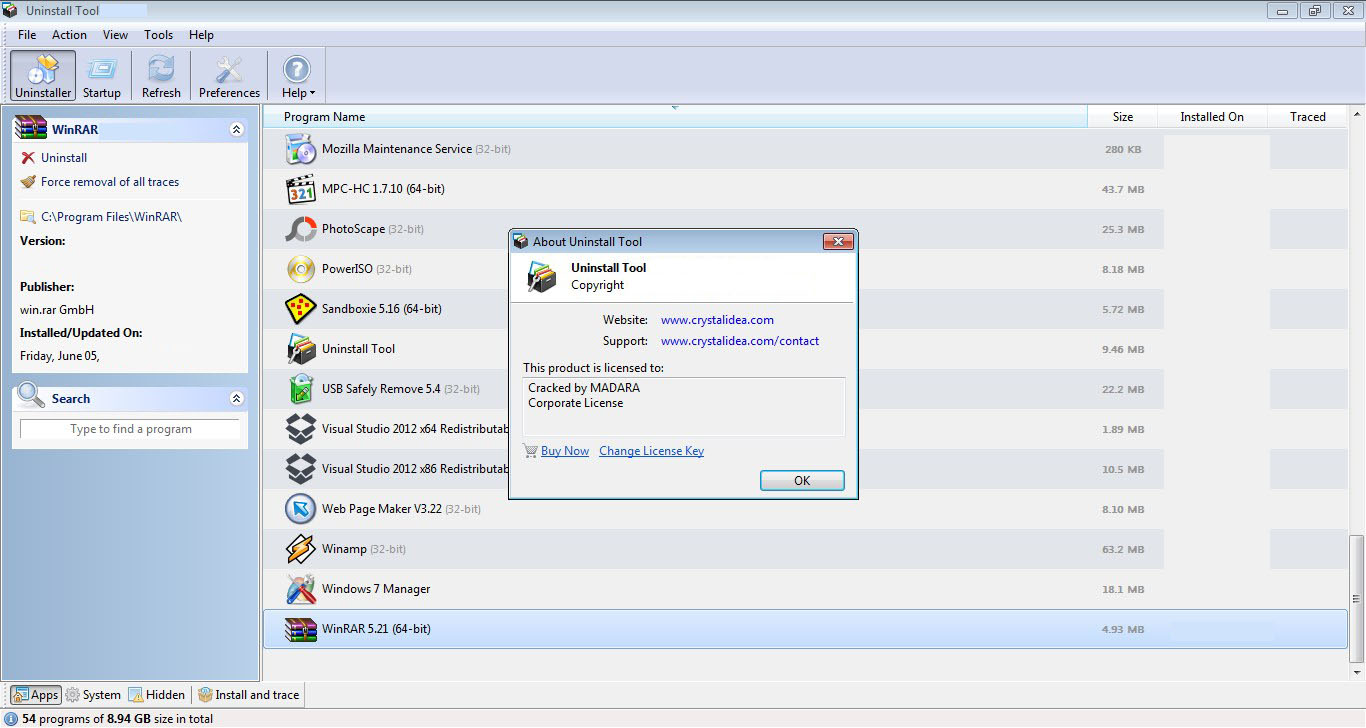The height and width of the screenshot is (728, 1366).
Task: Open www.crystalidea.com/contact support link
Action: (x=740, y=341)
